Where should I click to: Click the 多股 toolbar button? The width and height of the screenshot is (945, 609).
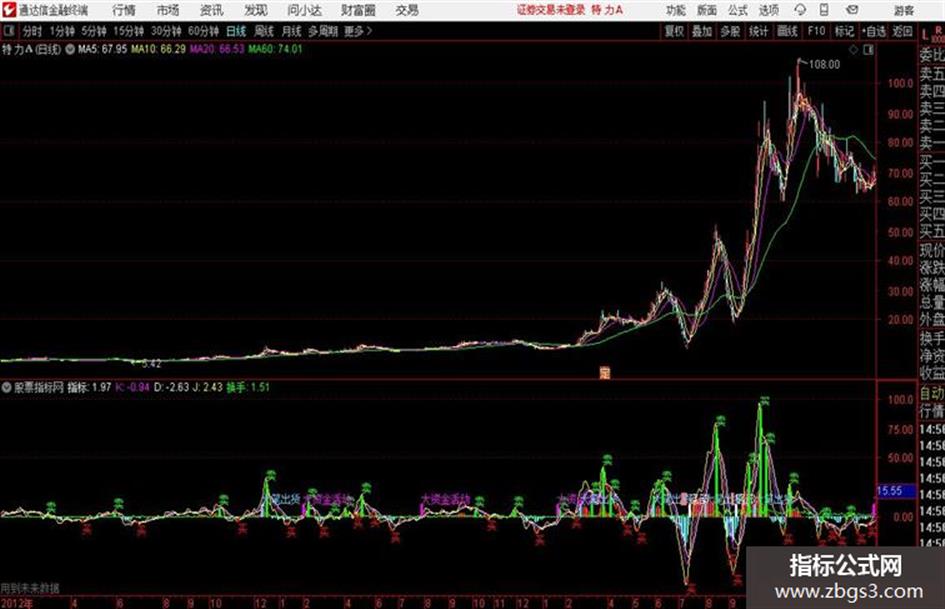coord(730,31)
